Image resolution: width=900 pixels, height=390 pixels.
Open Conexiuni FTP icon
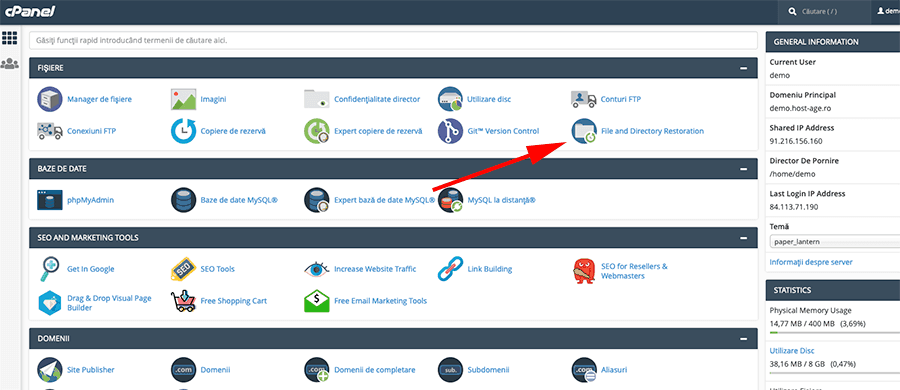(50, 131)
